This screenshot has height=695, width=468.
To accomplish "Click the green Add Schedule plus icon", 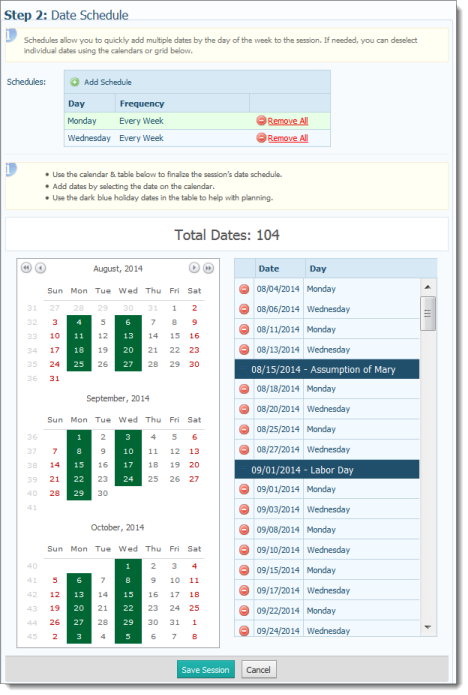I will [75, 82].
